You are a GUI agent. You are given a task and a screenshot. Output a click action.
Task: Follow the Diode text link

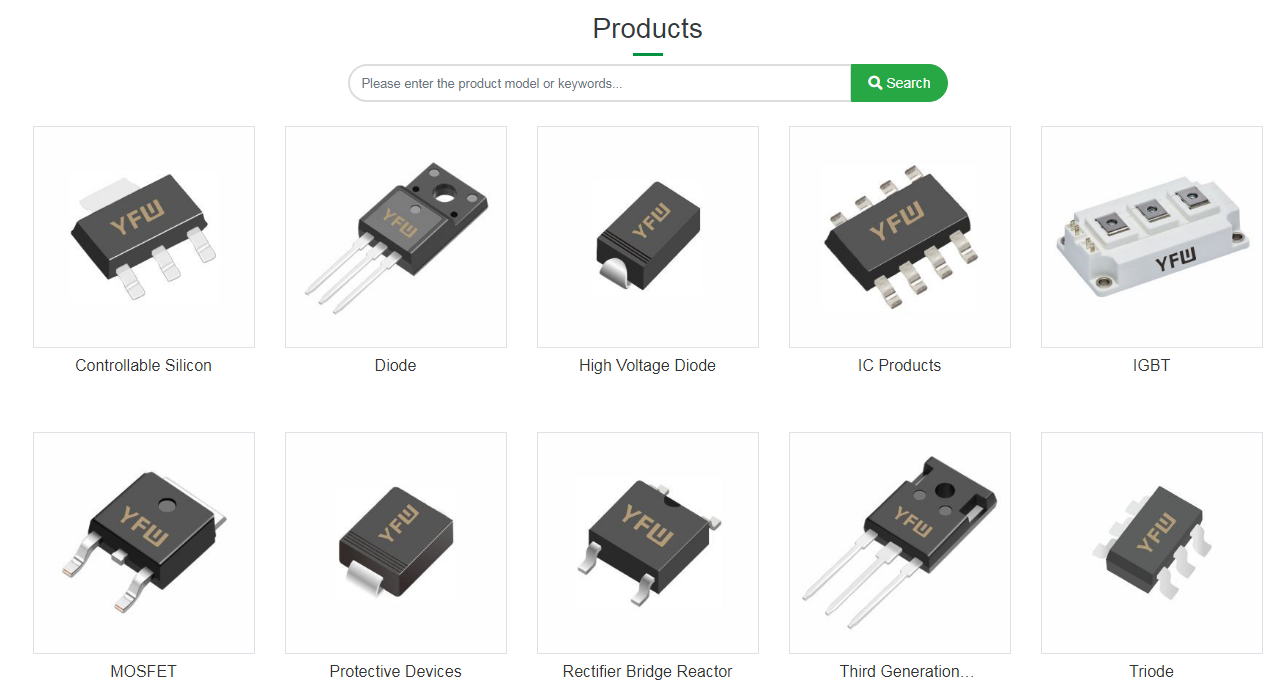(396, 365)
